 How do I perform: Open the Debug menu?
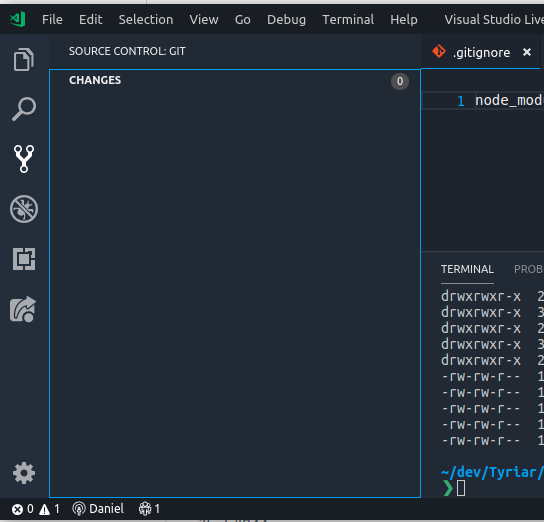(x=286, y=19)
